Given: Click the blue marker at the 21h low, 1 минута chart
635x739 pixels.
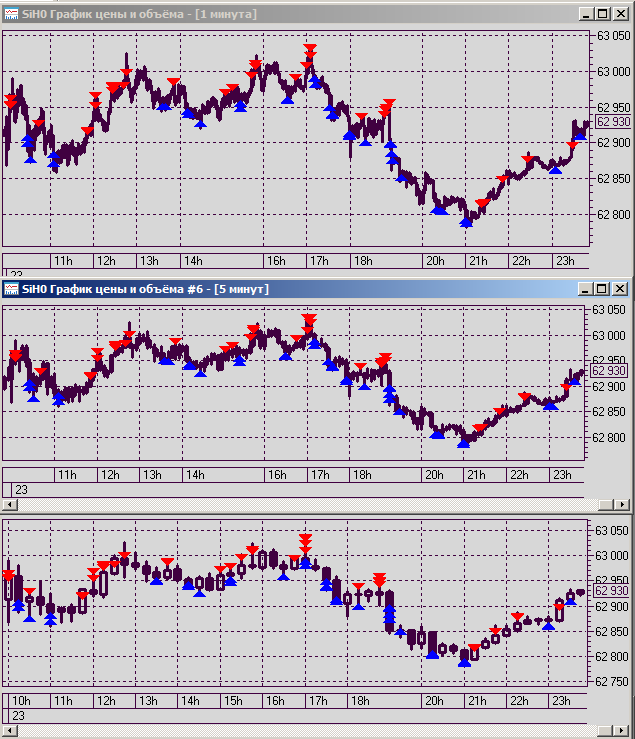Looking at the screenshot, I should point(466,223).
